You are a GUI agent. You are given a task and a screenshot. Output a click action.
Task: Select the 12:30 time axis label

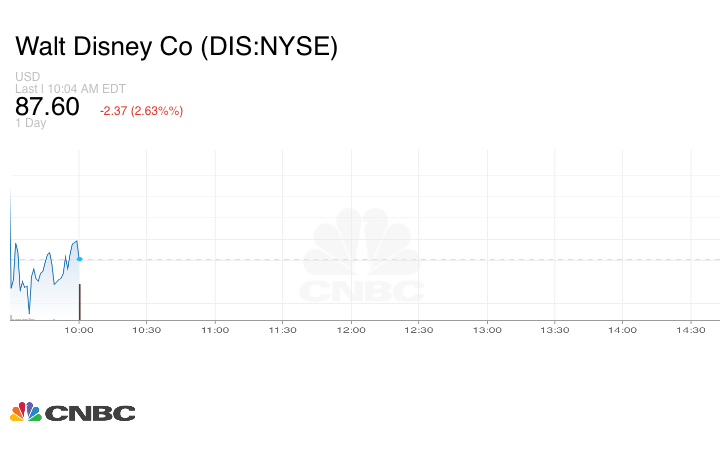(419, 330)
